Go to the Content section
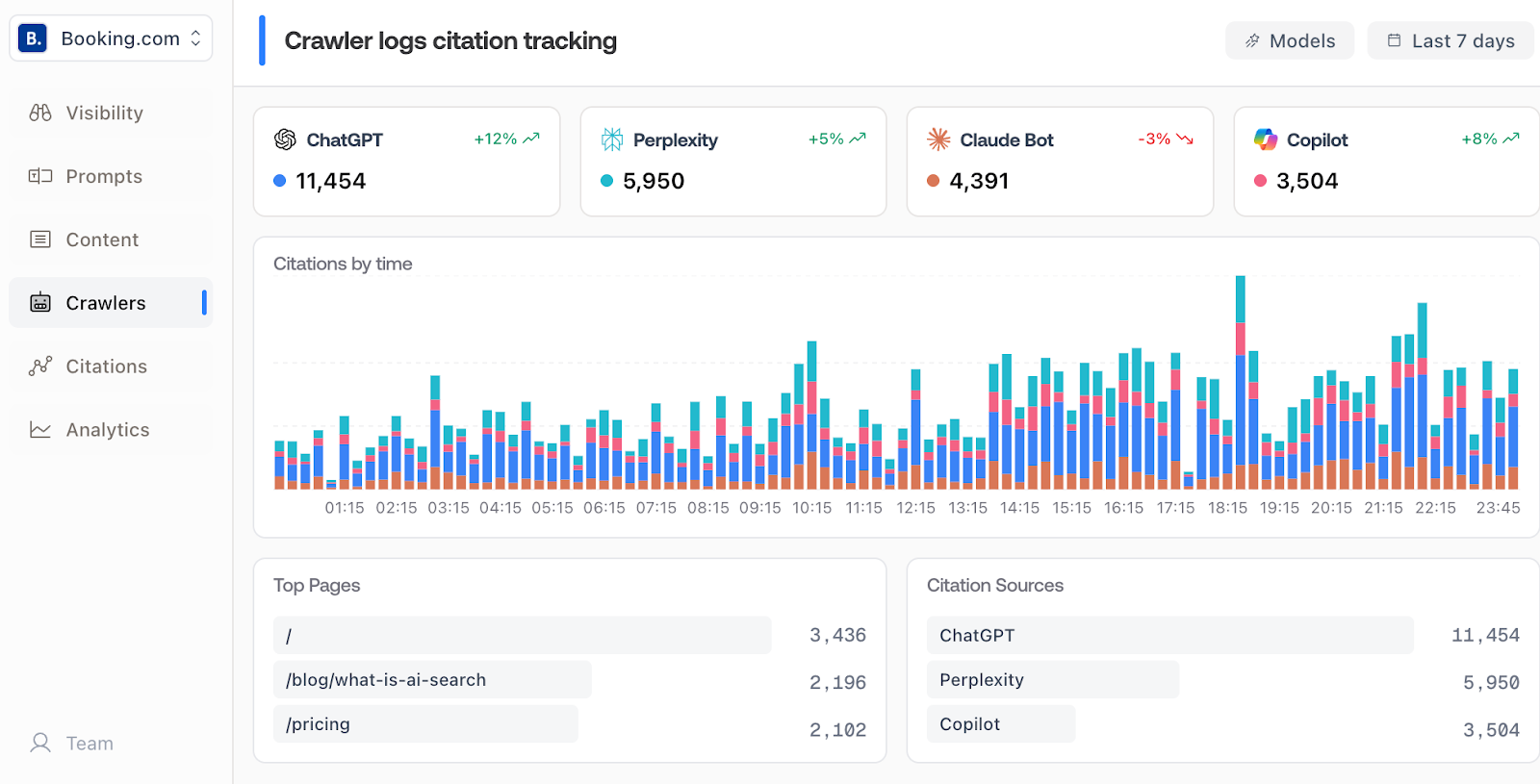1540x784 pixels. click(102, 240)
